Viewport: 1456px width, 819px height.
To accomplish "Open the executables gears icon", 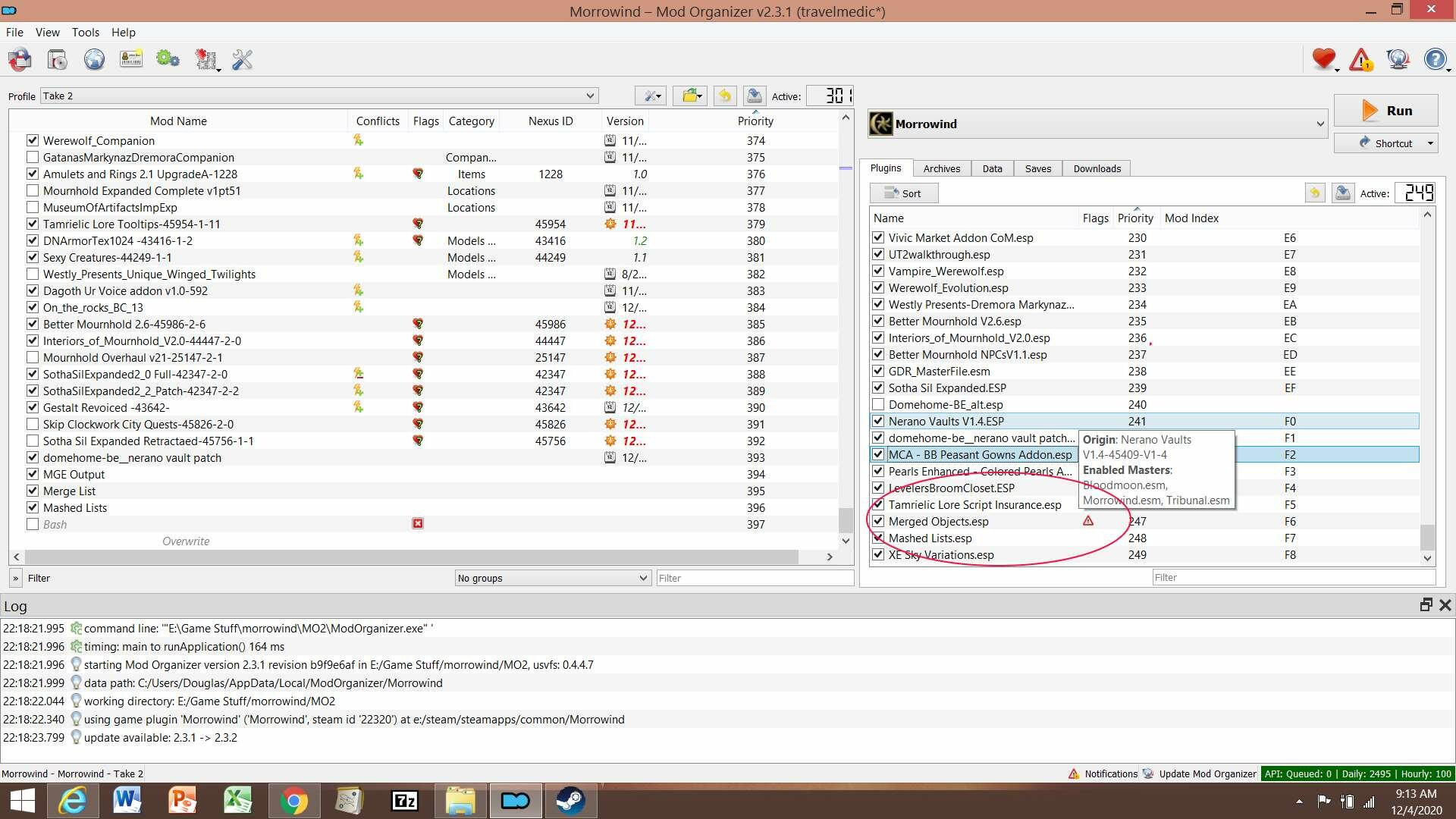I will click(168, 59).
